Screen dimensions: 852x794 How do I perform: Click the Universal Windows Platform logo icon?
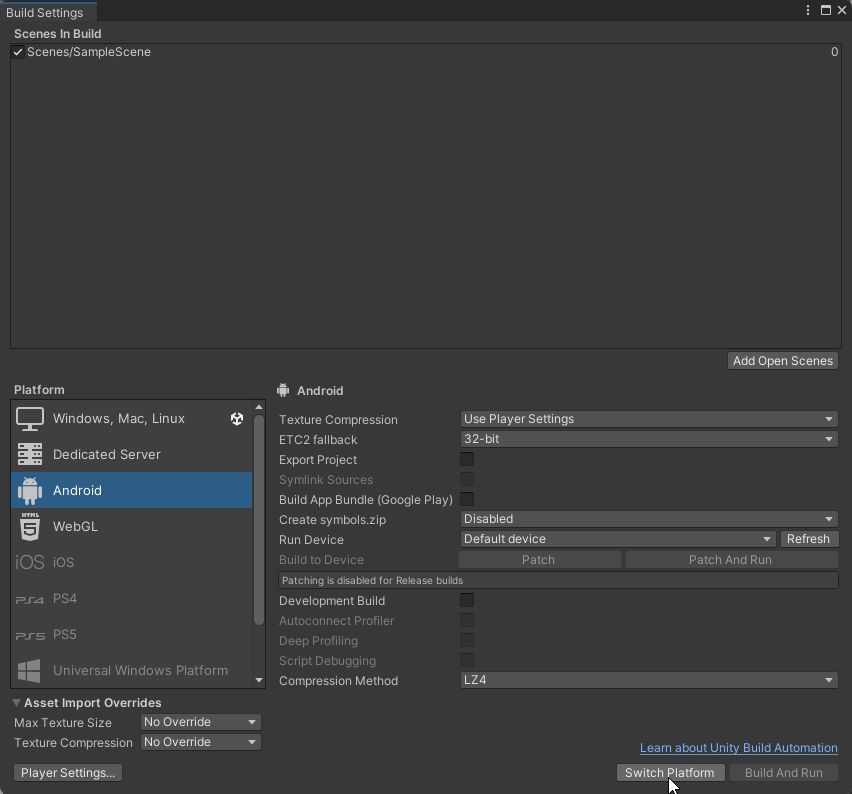[x=29, y=671]
